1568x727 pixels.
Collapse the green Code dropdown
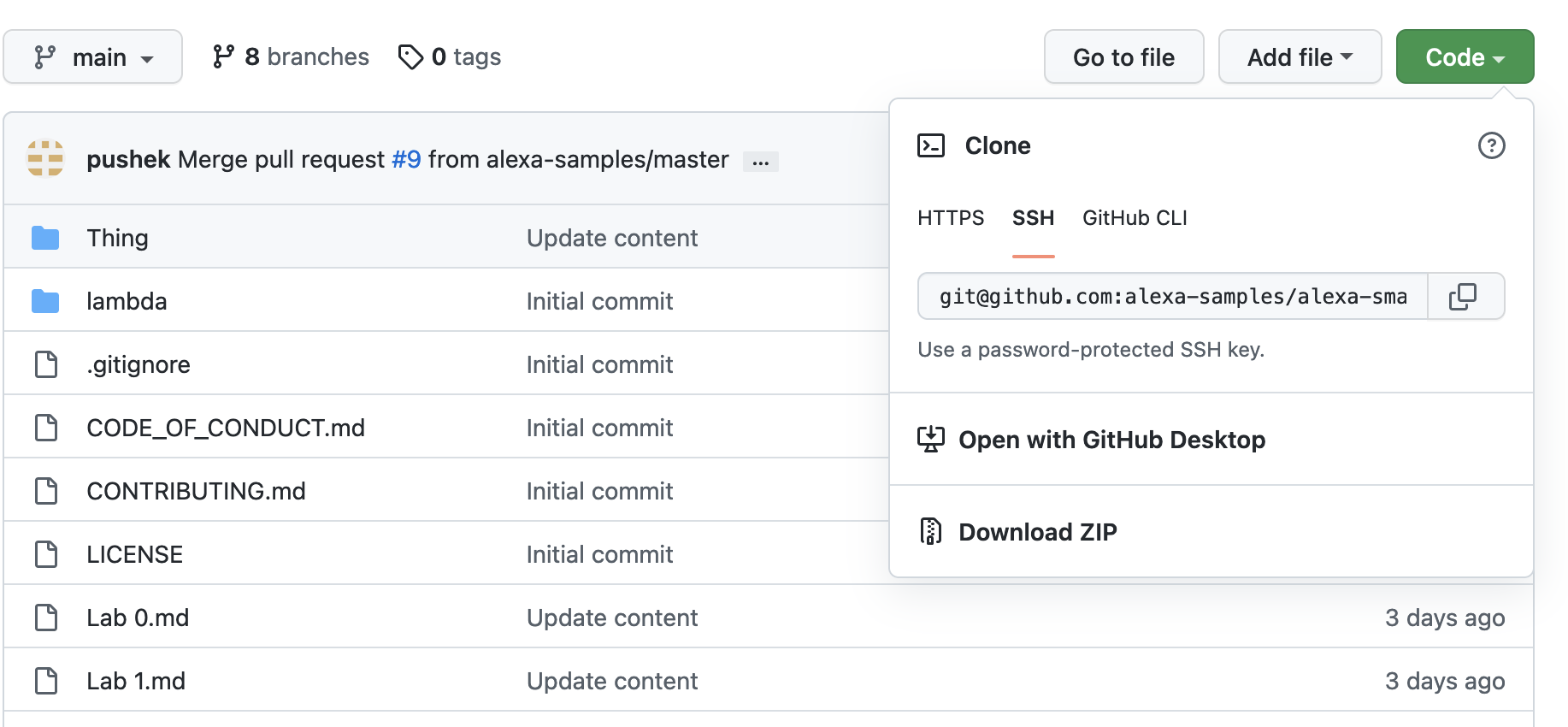[1465, 57]
